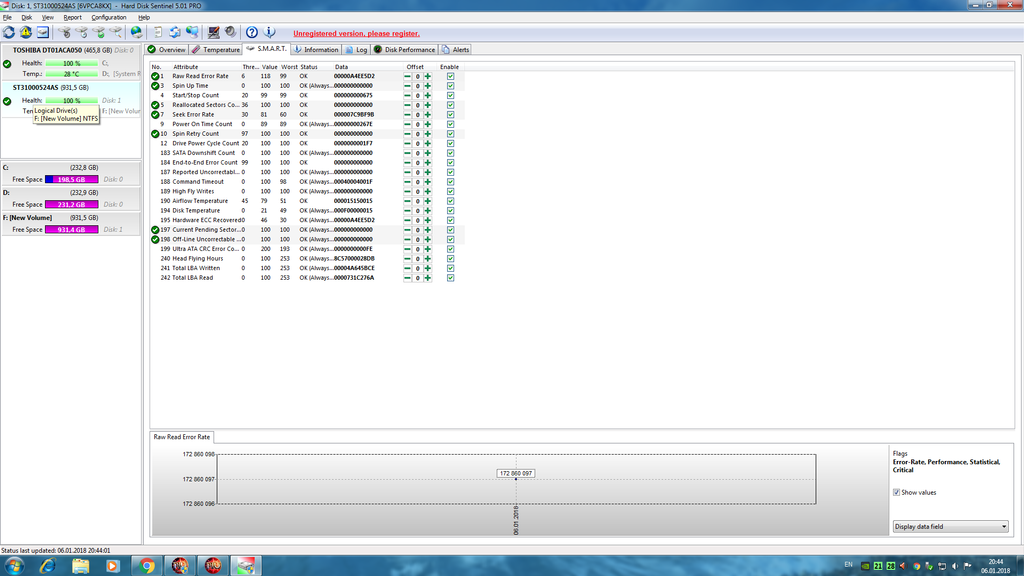Open Help with the question mark icon
This screenshot has height=576, width=1024.
coord(251,32)
